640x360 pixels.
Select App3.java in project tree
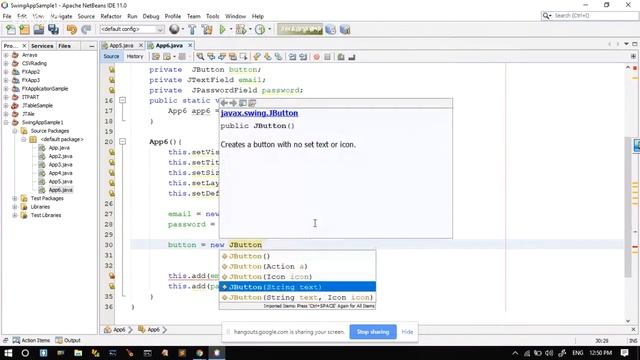click(x=60, y=164)
